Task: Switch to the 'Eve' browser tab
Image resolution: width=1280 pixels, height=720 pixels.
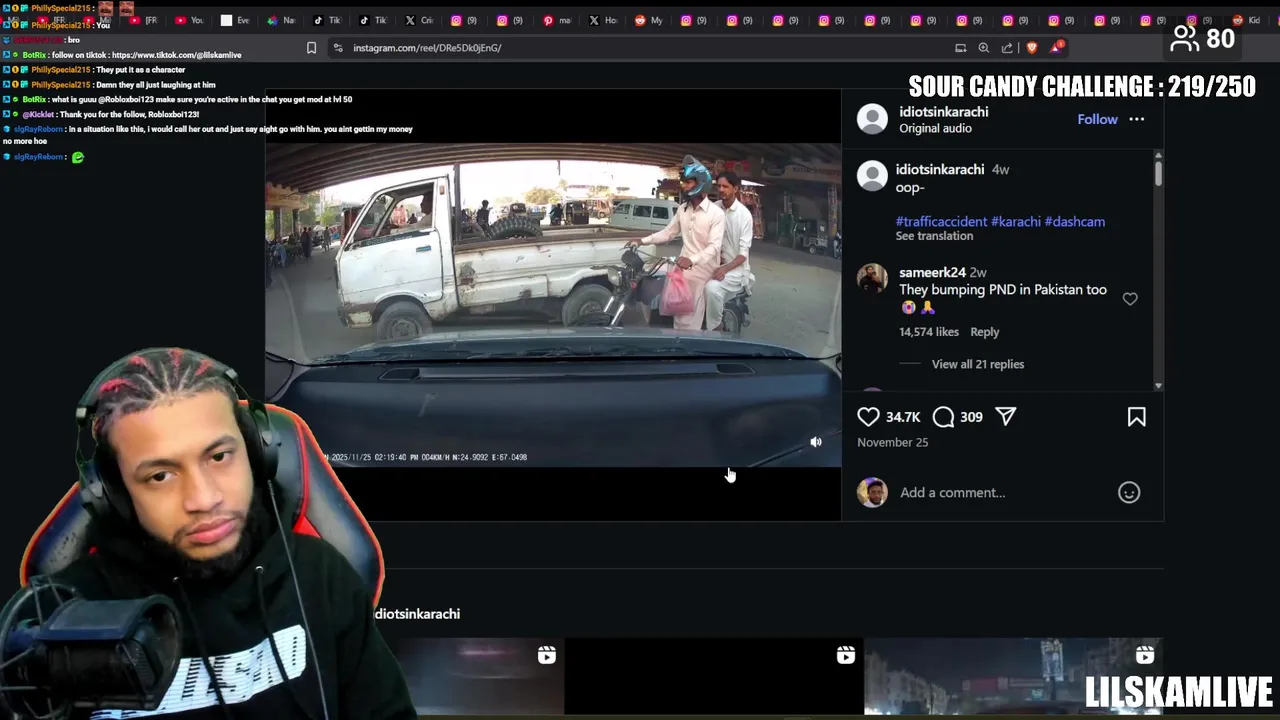Action: click(236, 20)
